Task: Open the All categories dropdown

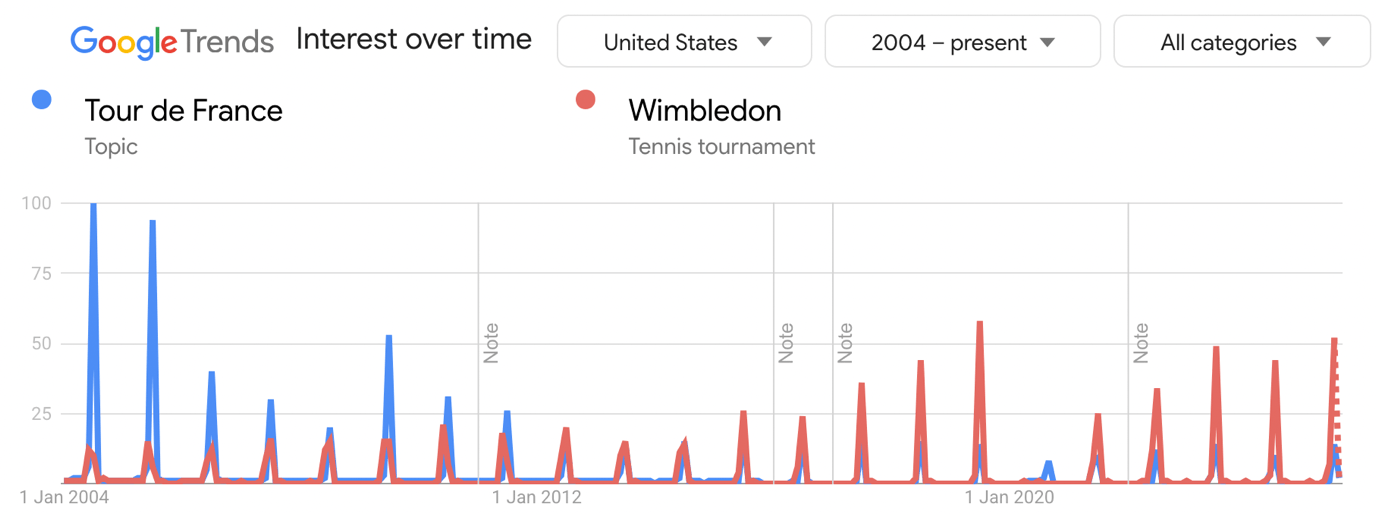Action: pyautogui.click(x=1242, y=42)
